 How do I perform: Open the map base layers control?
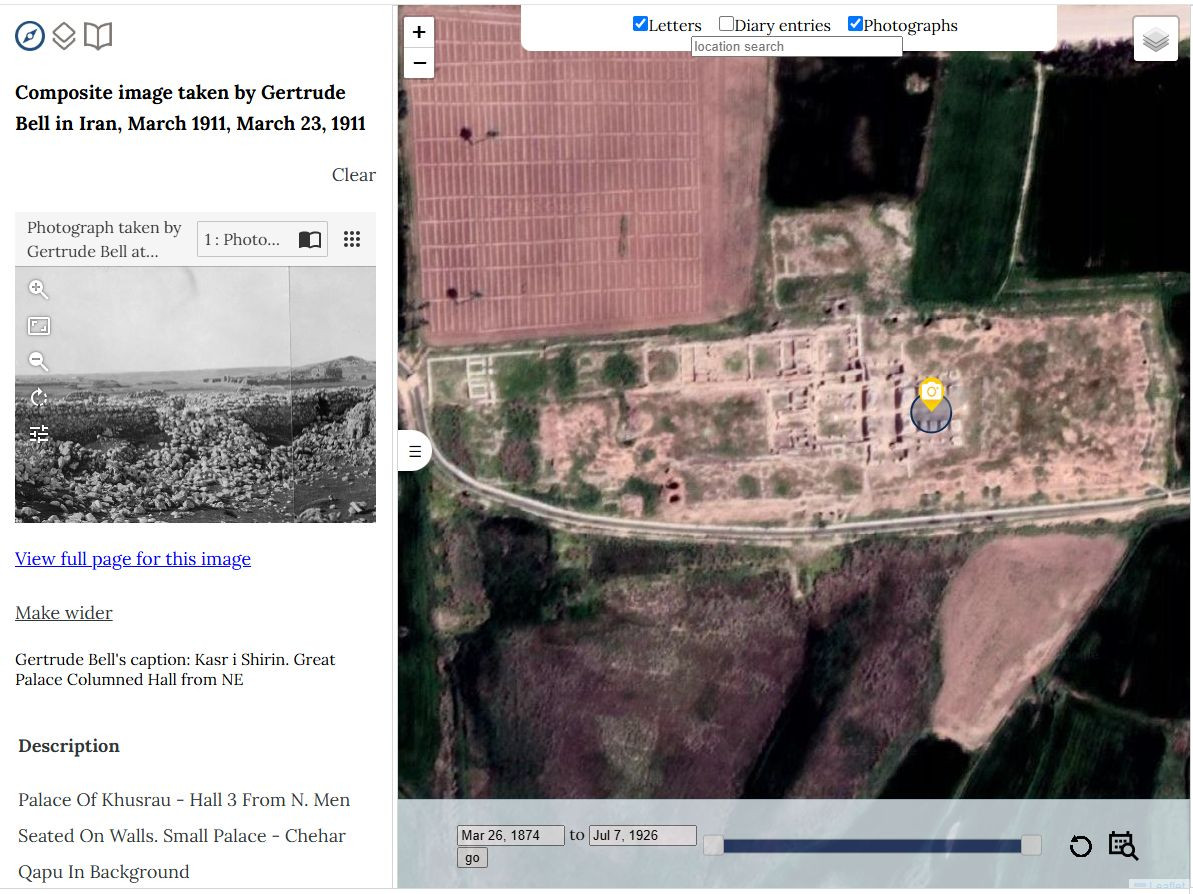point(1156,39)
